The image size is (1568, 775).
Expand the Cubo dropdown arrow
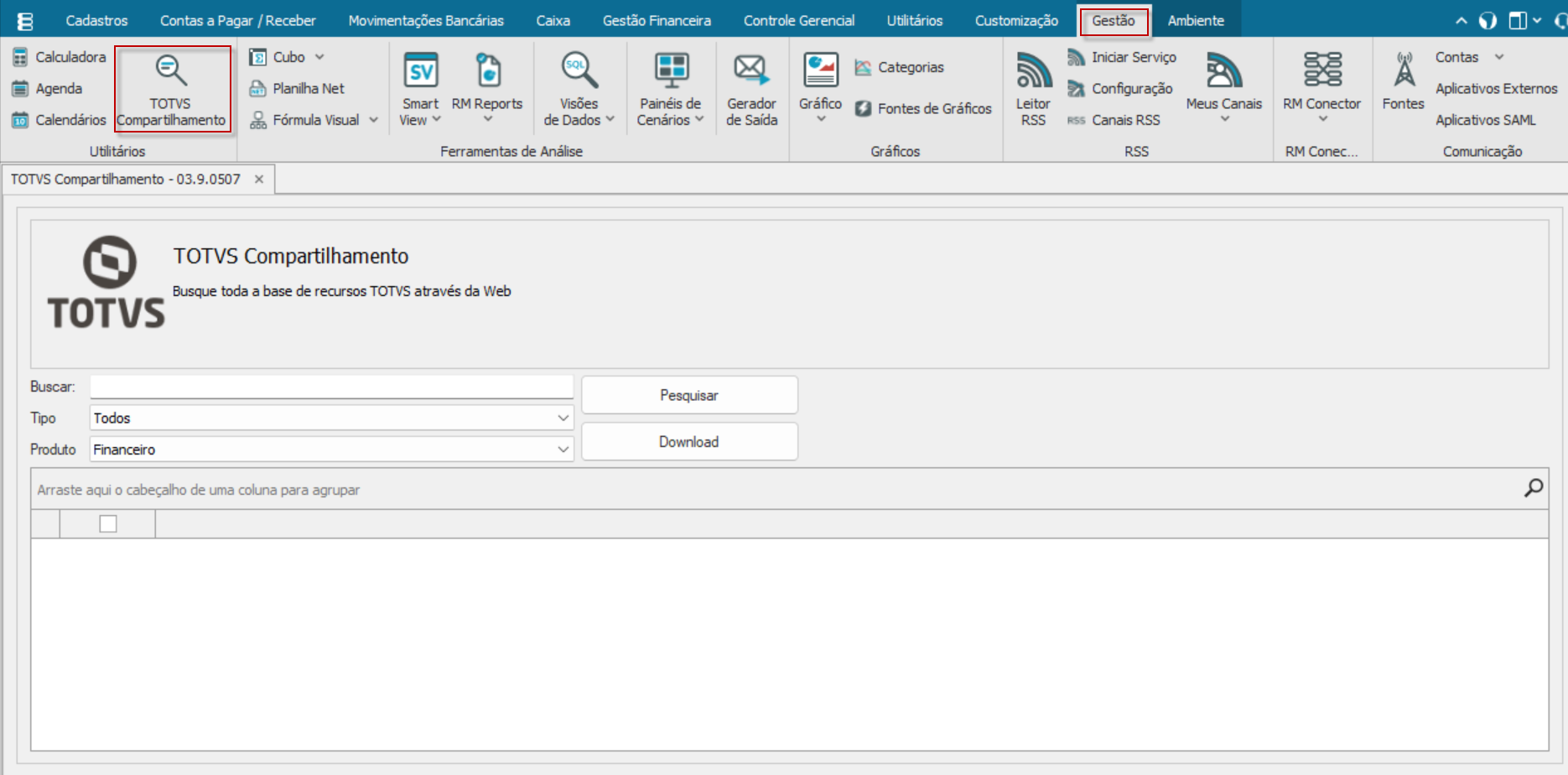pos(319,57)
